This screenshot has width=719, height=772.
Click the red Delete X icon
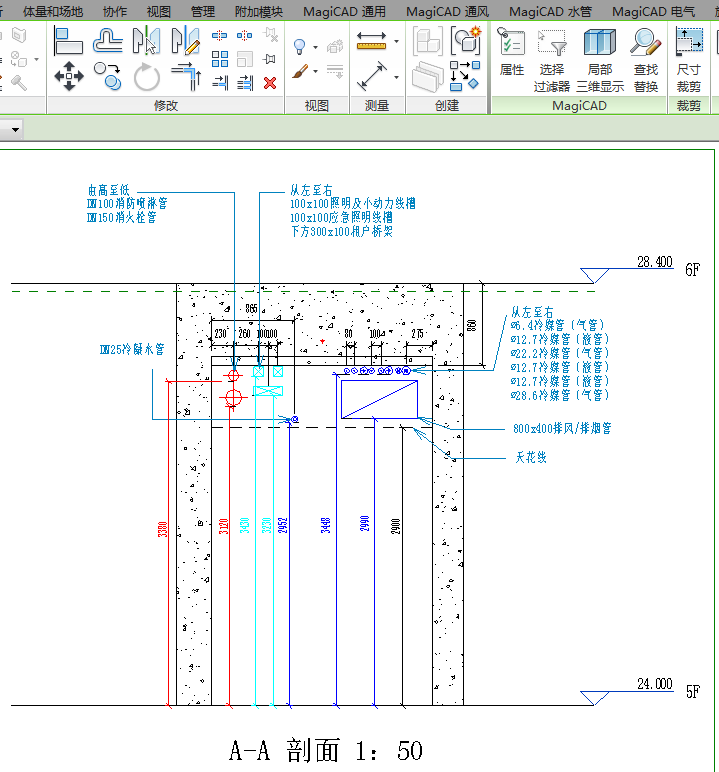click(270, 83)
